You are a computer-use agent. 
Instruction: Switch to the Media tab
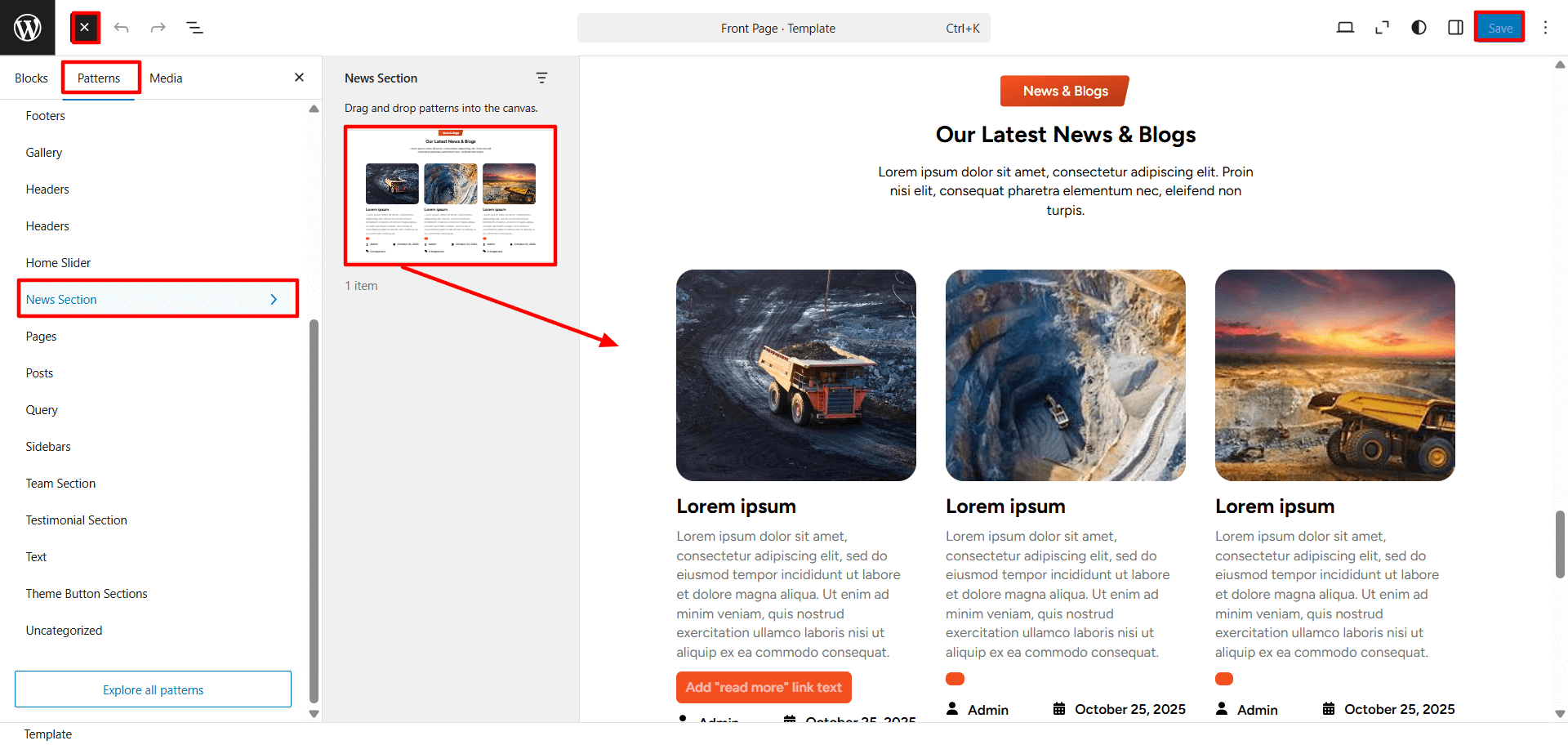[166, 78]
